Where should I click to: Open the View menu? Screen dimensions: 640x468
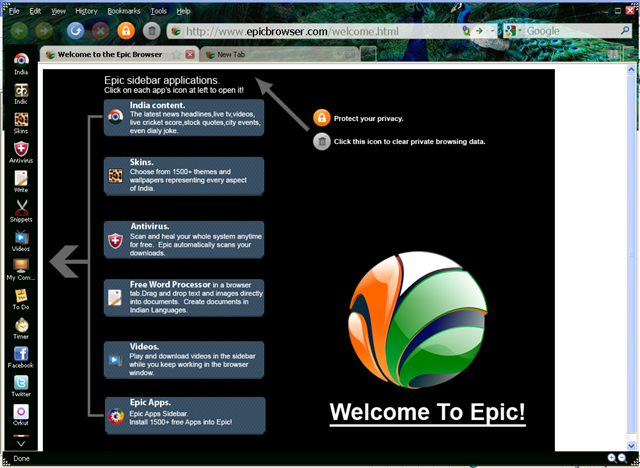pos(58,11)
